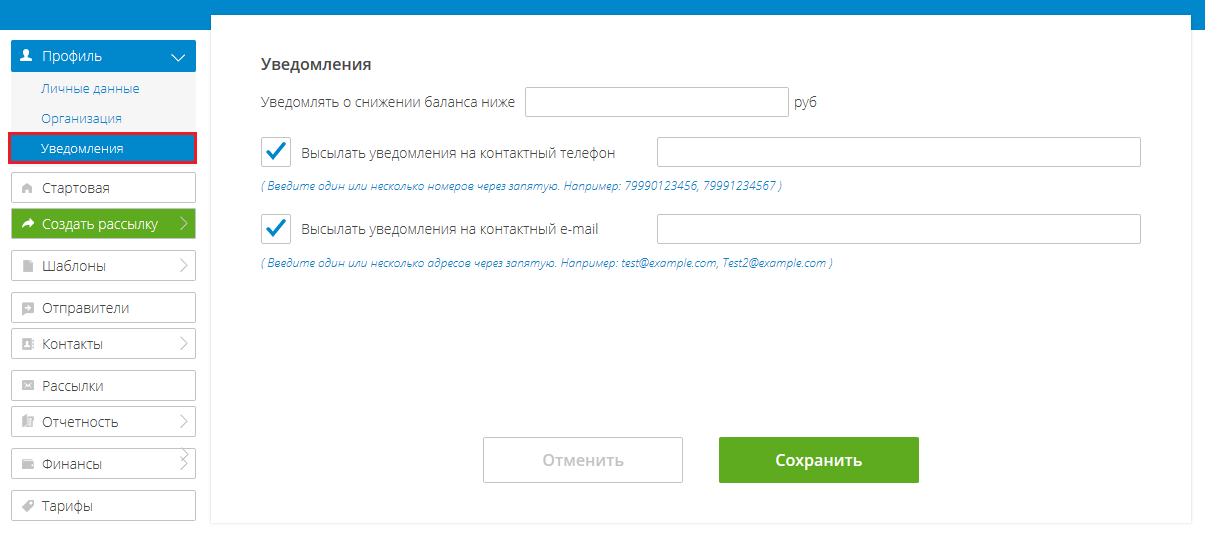Open Личные данные profile section
Viewport: 1205px width, 545px height.
pyautogui.click(x=90, y=89)
